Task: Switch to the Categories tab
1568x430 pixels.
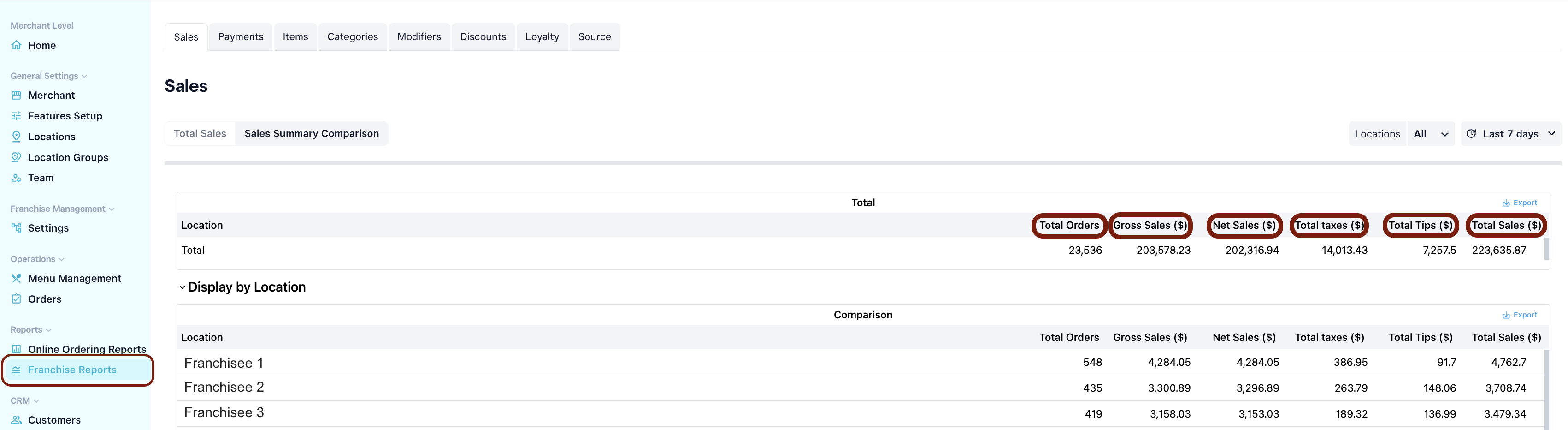Action: tap(353, 36)
